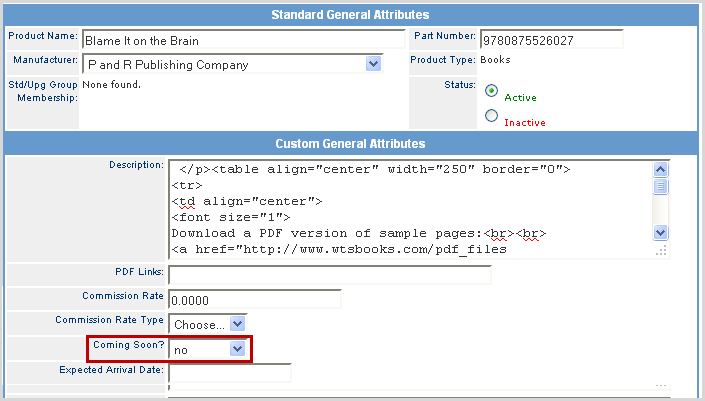This screenshot has height=401, width=705.
Task: Click the Description scrollbar thumb
Action: (660, 186)
